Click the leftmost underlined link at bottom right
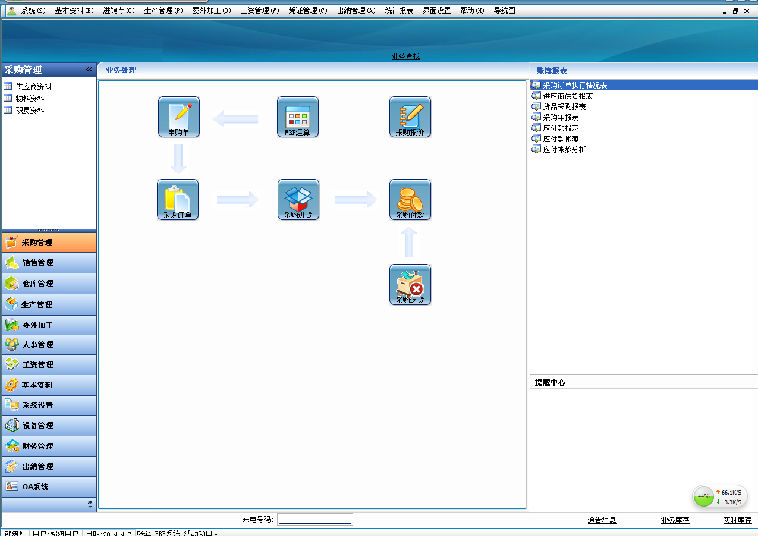 tap(602, 520)
